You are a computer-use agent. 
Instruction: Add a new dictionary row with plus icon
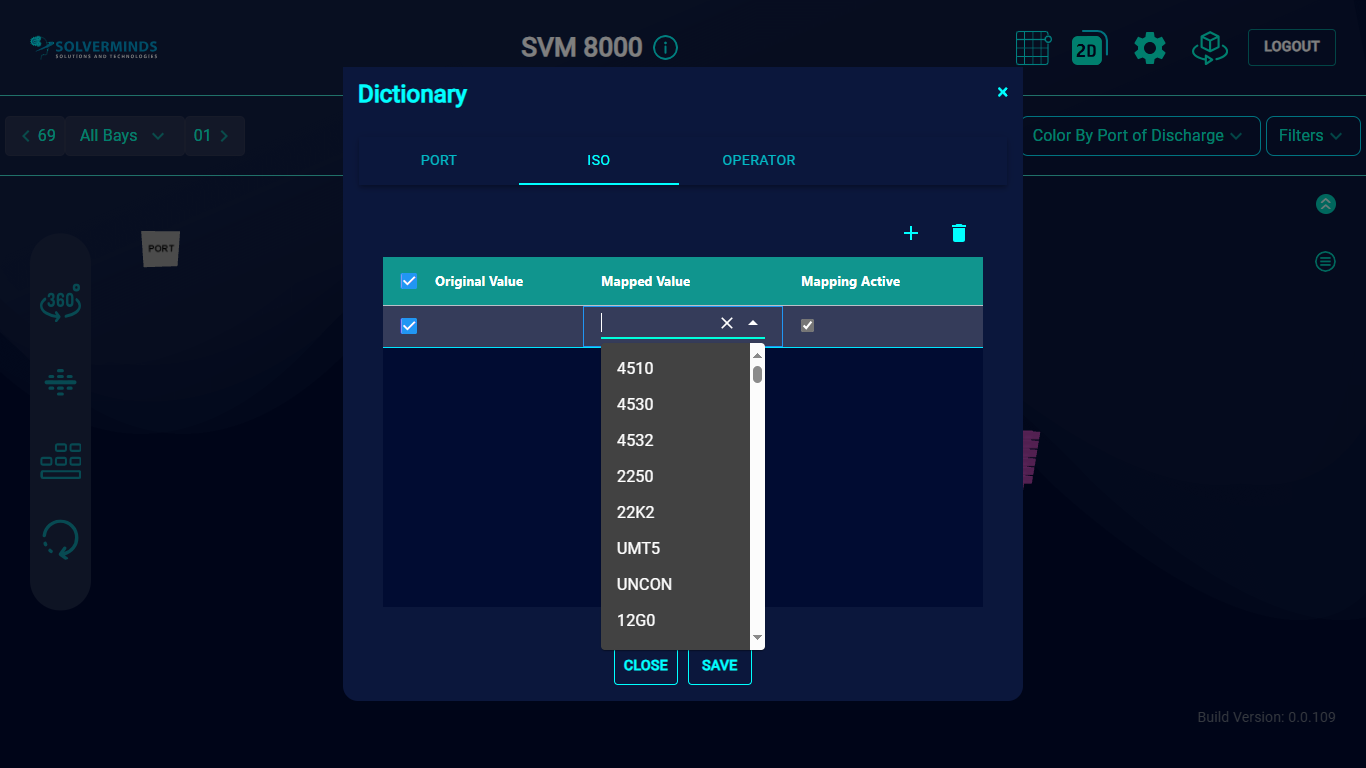coord(911,233)
